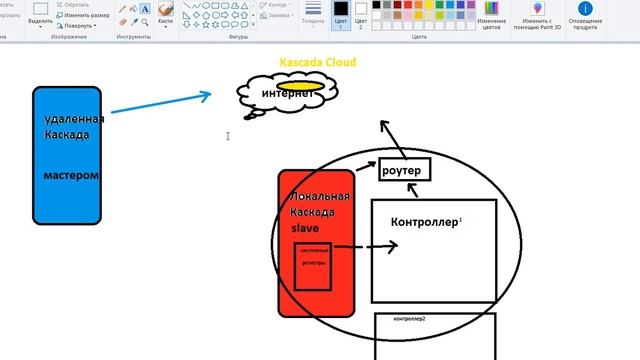Choose the Six-point star shape
Screen dimensions: 640x360
(x=216, y=24)
